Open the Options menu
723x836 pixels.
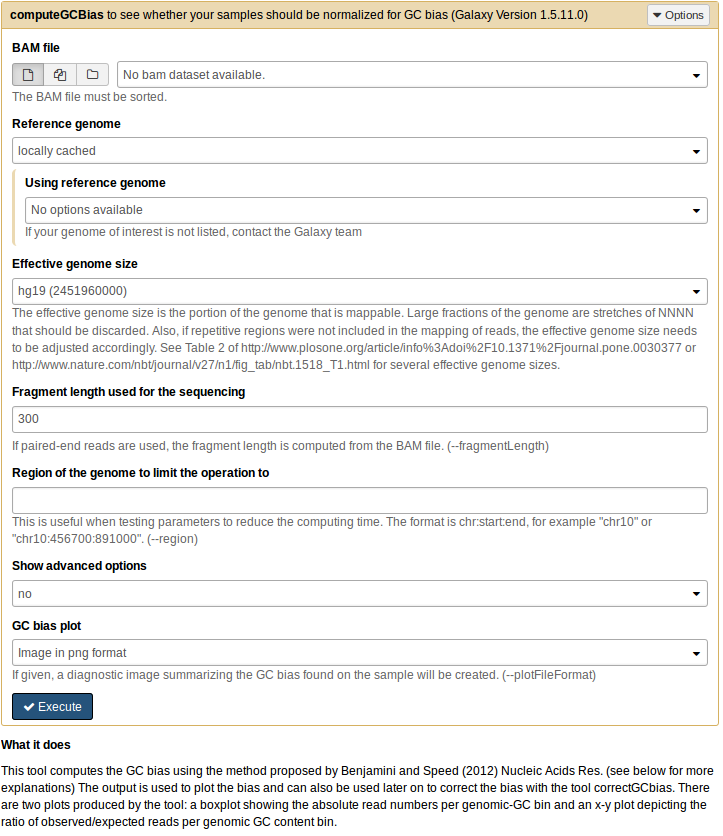(x=678, y=16)
